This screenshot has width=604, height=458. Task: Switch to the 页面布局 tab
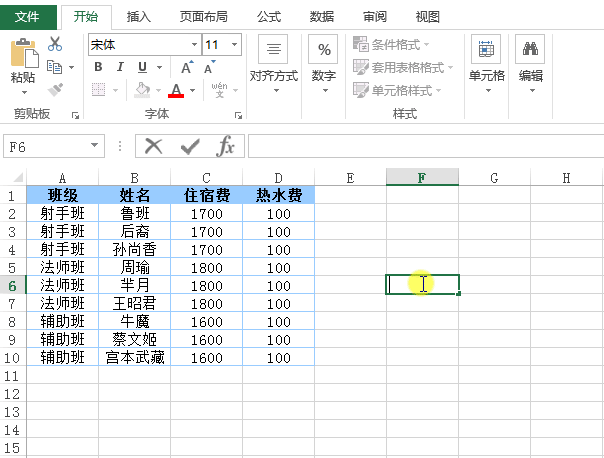click(204, 17)
